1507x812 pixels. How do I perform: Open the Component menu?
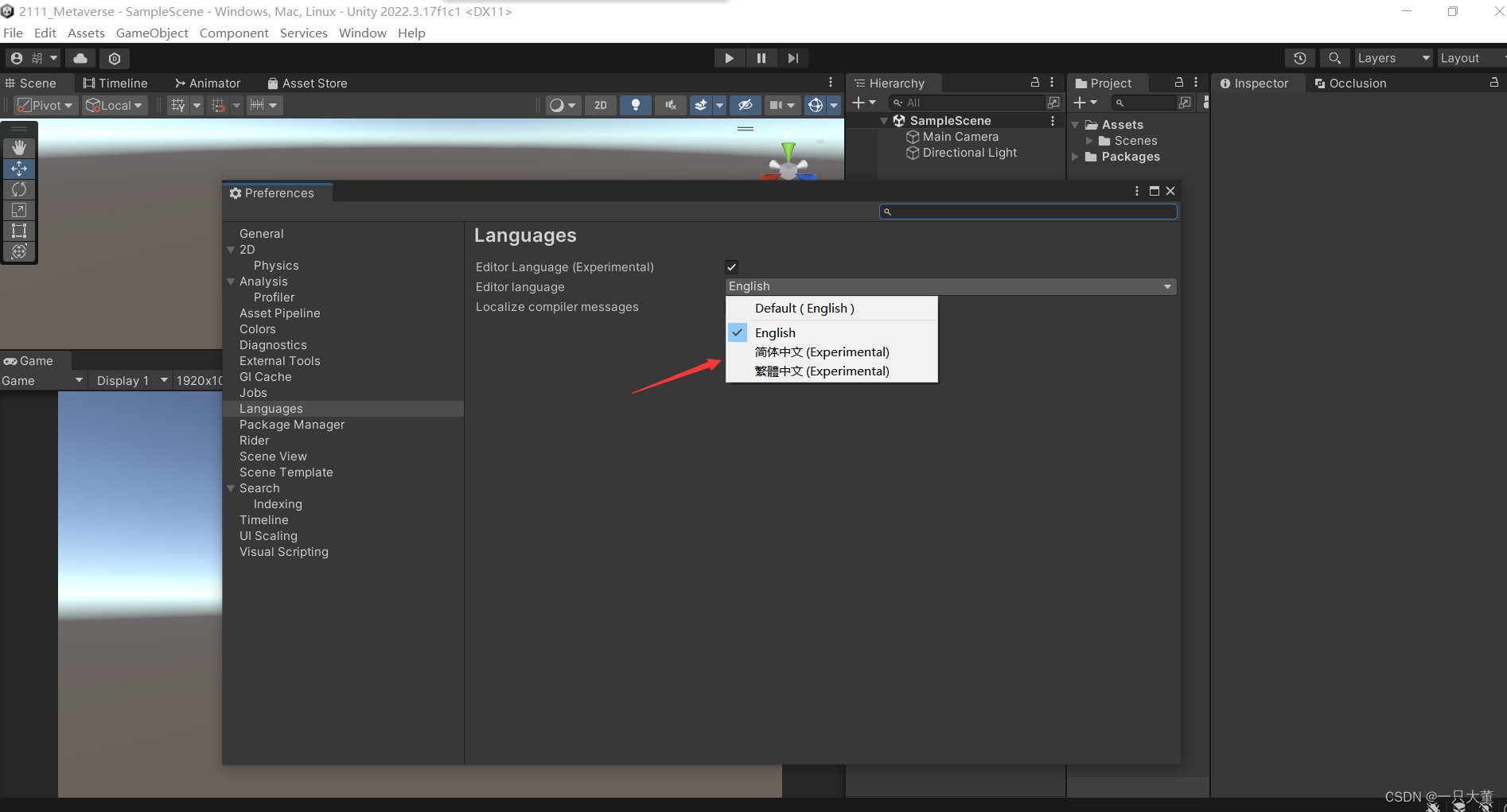(234, 33)
